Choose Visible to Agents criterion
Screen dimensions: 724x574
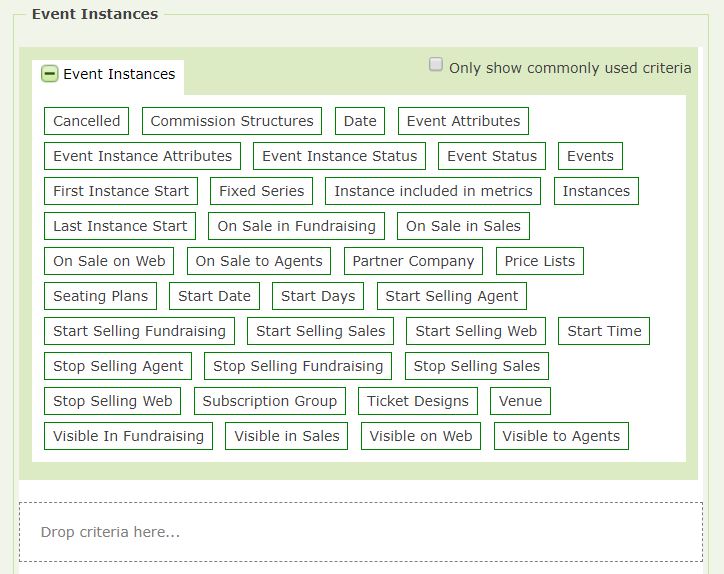[561, 436]
